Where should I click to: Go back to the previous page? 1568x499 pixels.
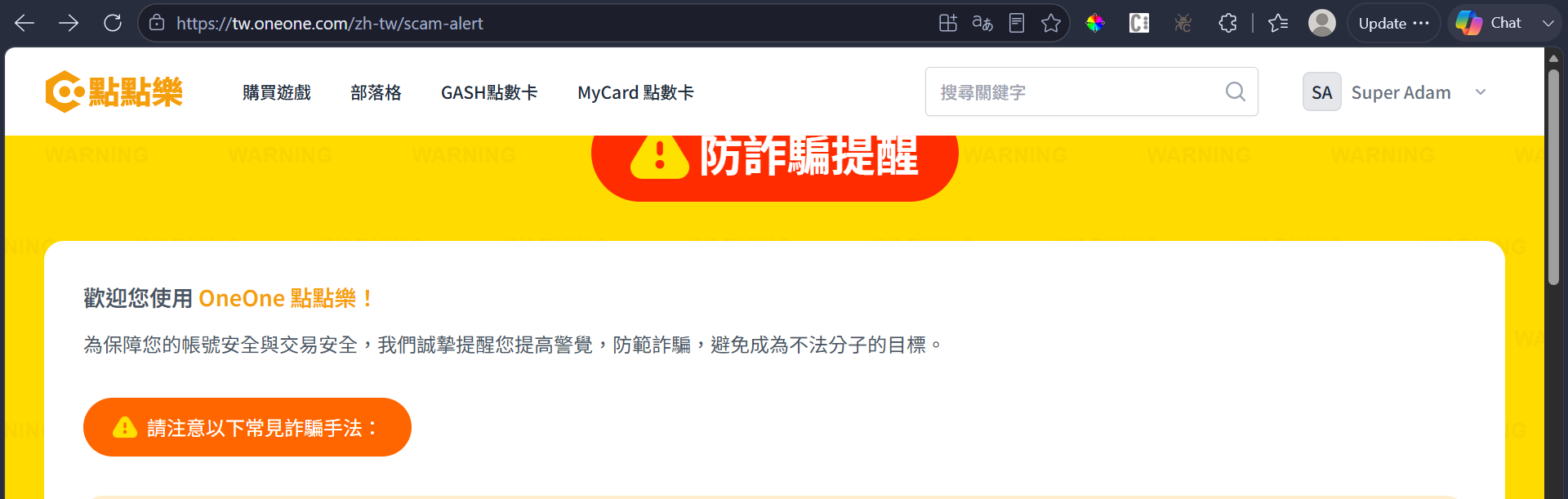(x=24, y=23)
